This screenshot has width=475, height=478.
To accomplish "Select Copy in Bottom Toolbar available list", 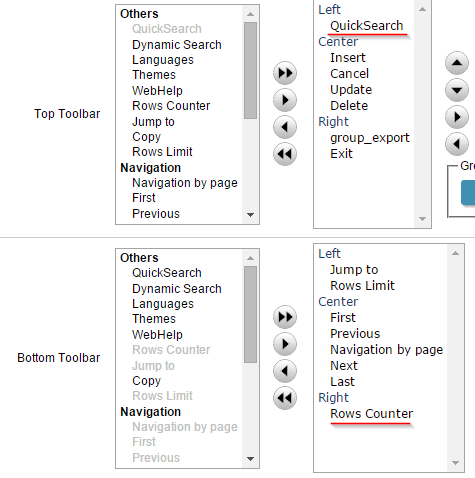I will pos(146,381).
